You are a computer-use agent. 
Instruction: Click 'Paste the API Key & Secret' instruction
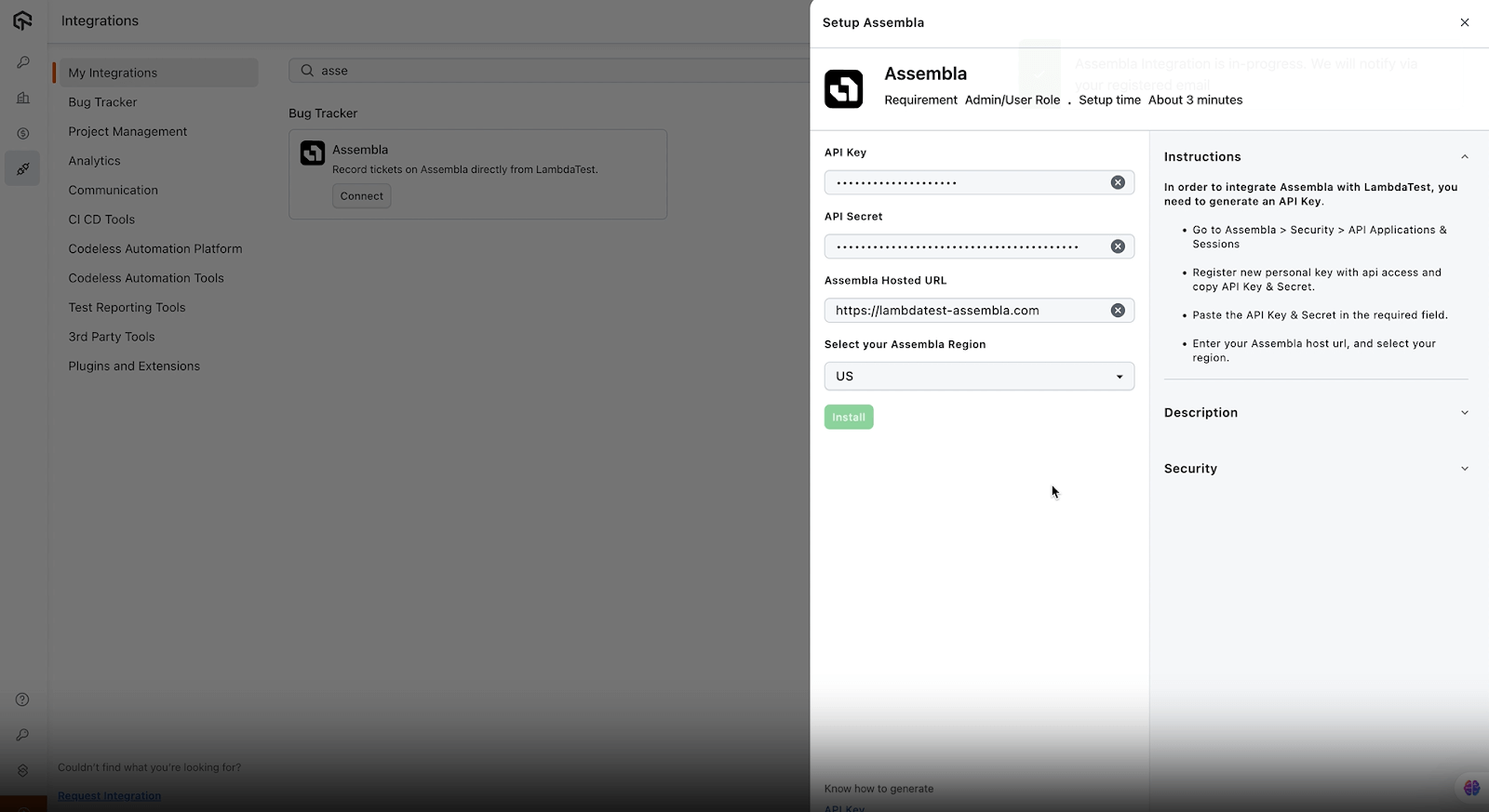tap(1320, 315)
